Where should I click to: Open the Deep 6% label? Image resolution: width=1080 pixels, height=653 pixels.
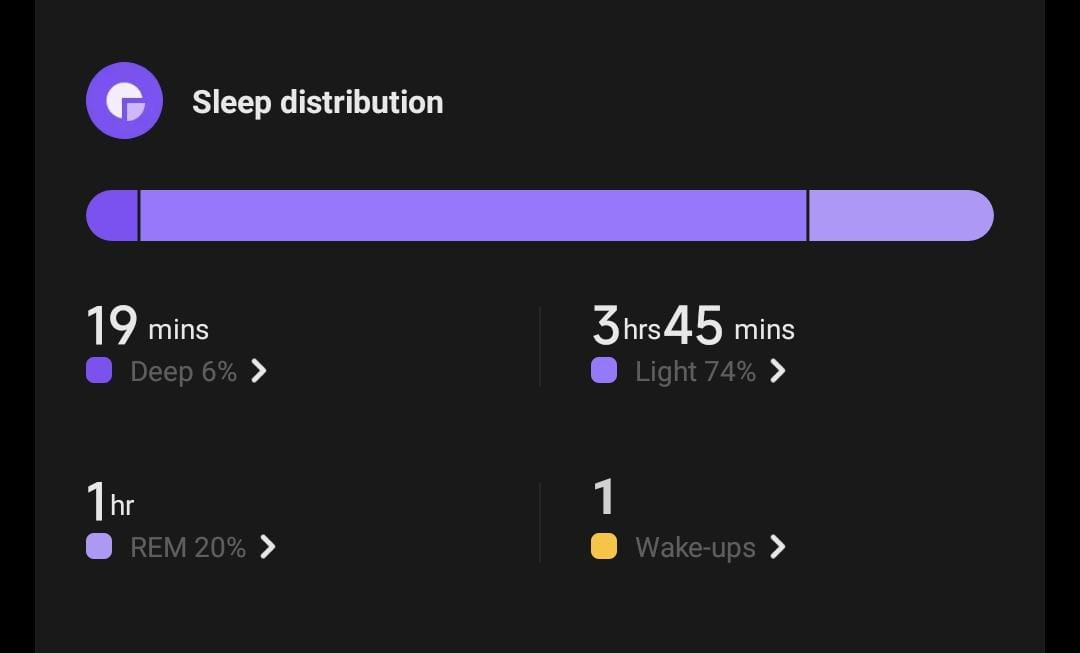[x=183, y=372]
